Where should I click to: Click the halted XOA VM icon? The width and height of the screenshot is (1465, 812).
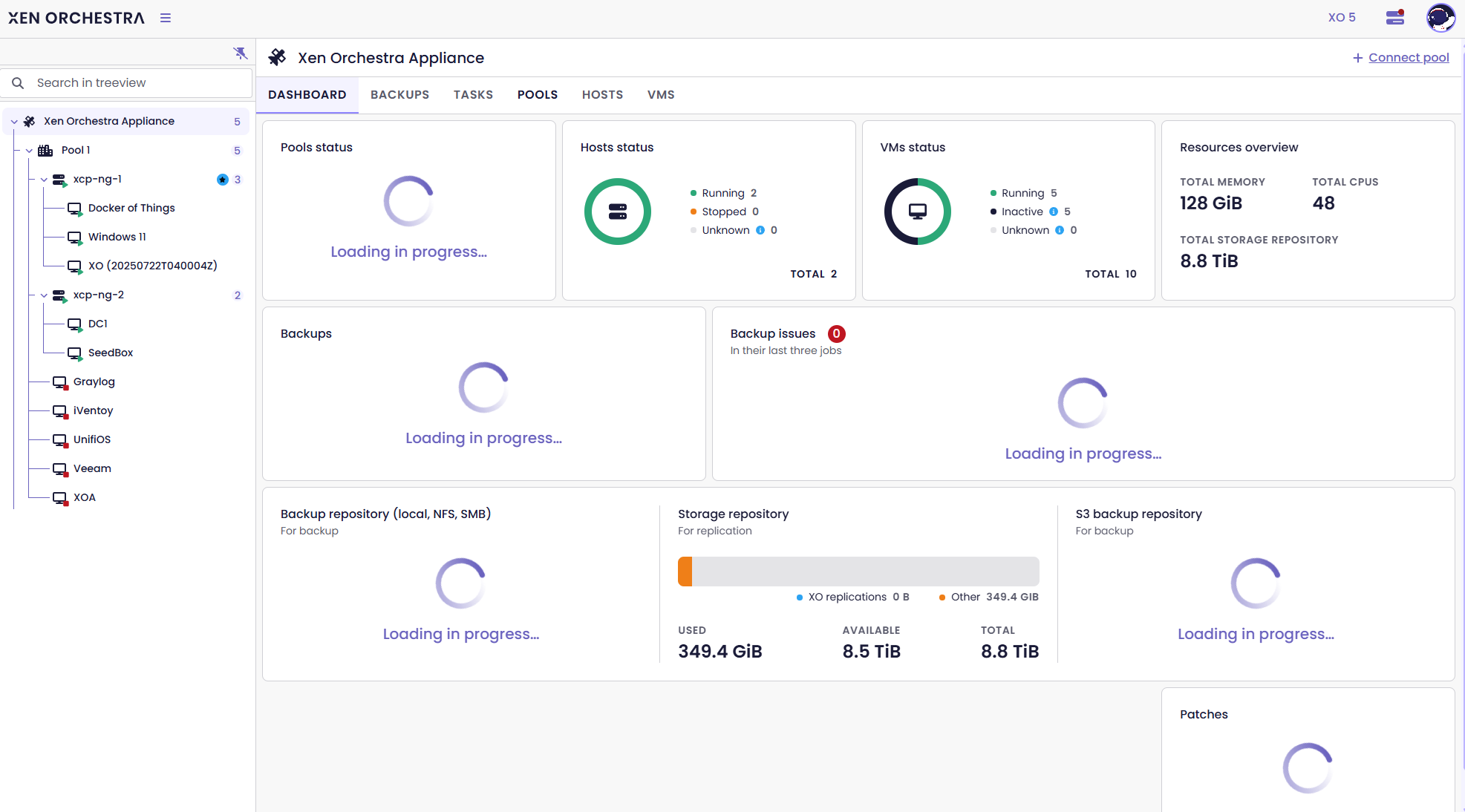click(60, 498)
